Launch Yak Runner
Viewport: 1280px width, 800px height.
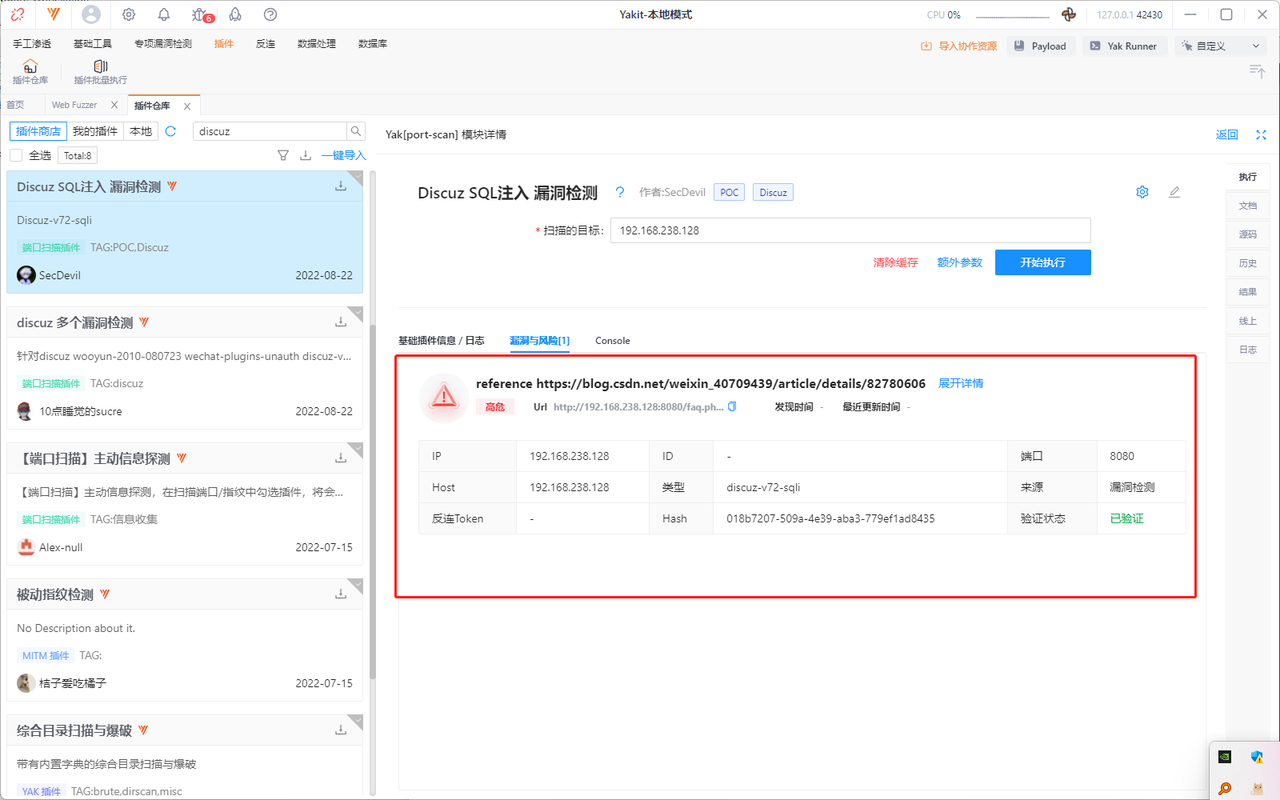click(x=1124, y=46)
